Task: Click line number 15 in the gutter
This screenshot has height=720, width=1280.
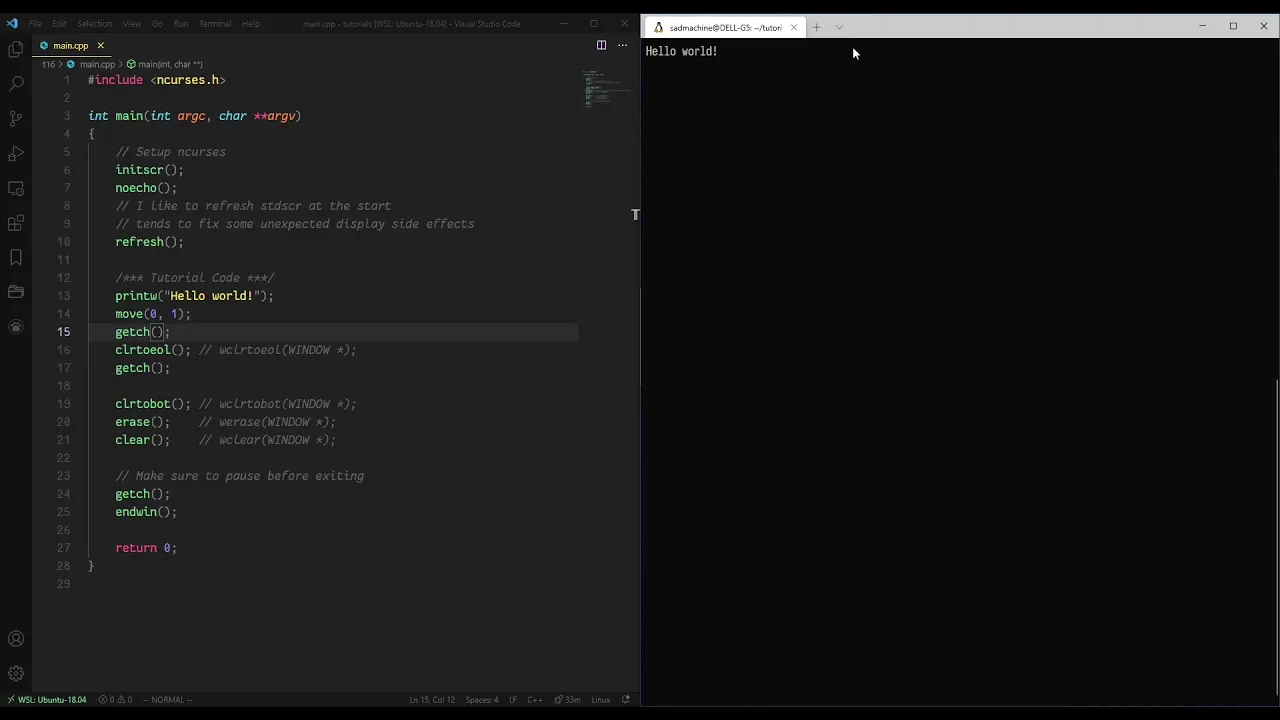Action: click(x=64, y=332)
